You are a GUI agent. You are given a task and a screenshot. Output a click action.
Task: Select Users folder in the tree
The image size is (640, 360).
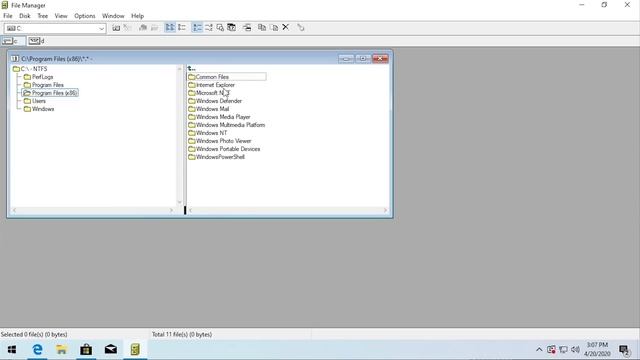(35, 101)
